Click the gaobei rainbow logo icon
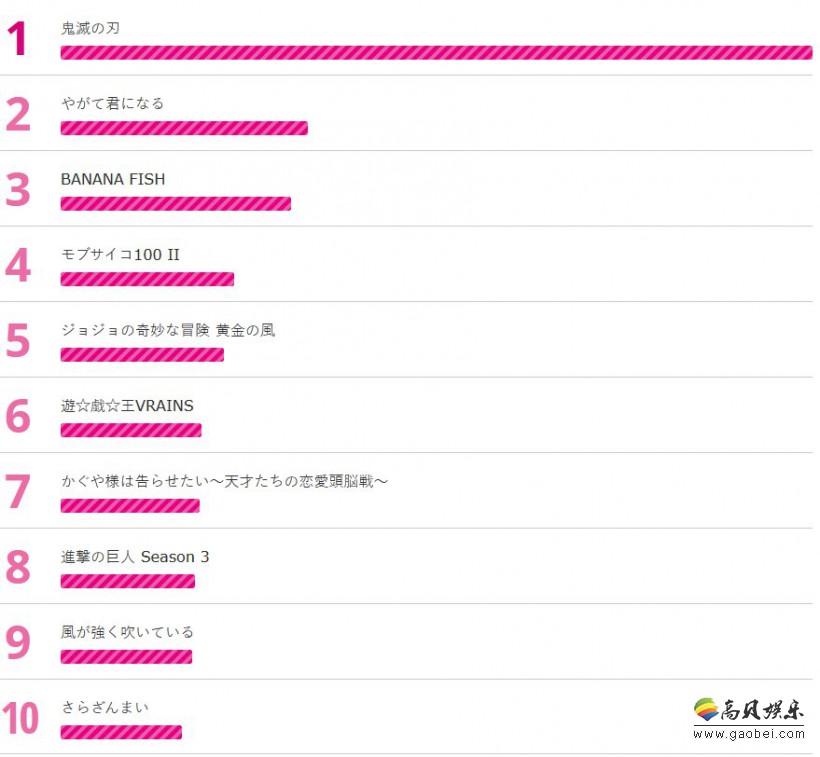The image size is (820, 757). (706, 709)
